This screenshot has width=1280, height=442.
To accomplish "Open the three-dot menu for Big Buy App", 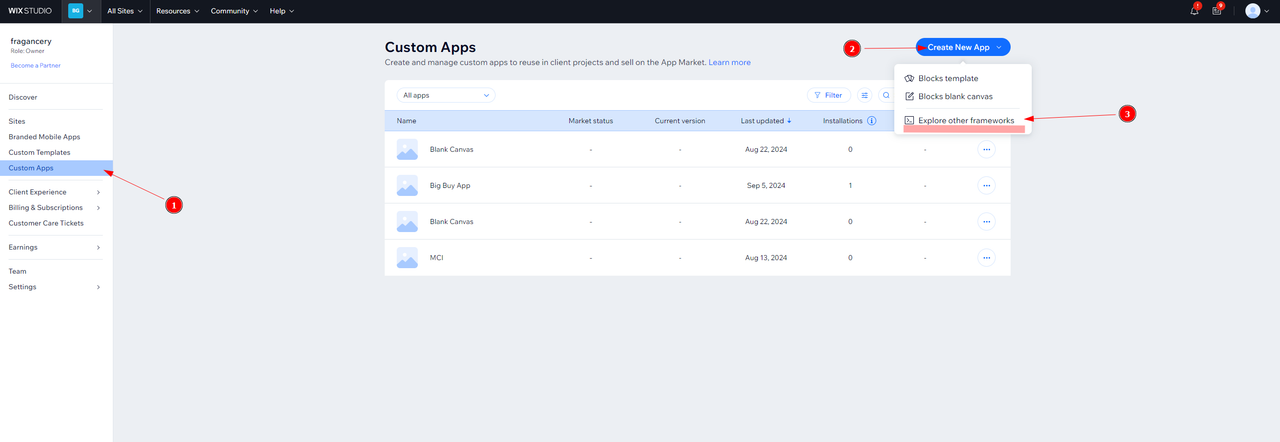I will [986, 185].
